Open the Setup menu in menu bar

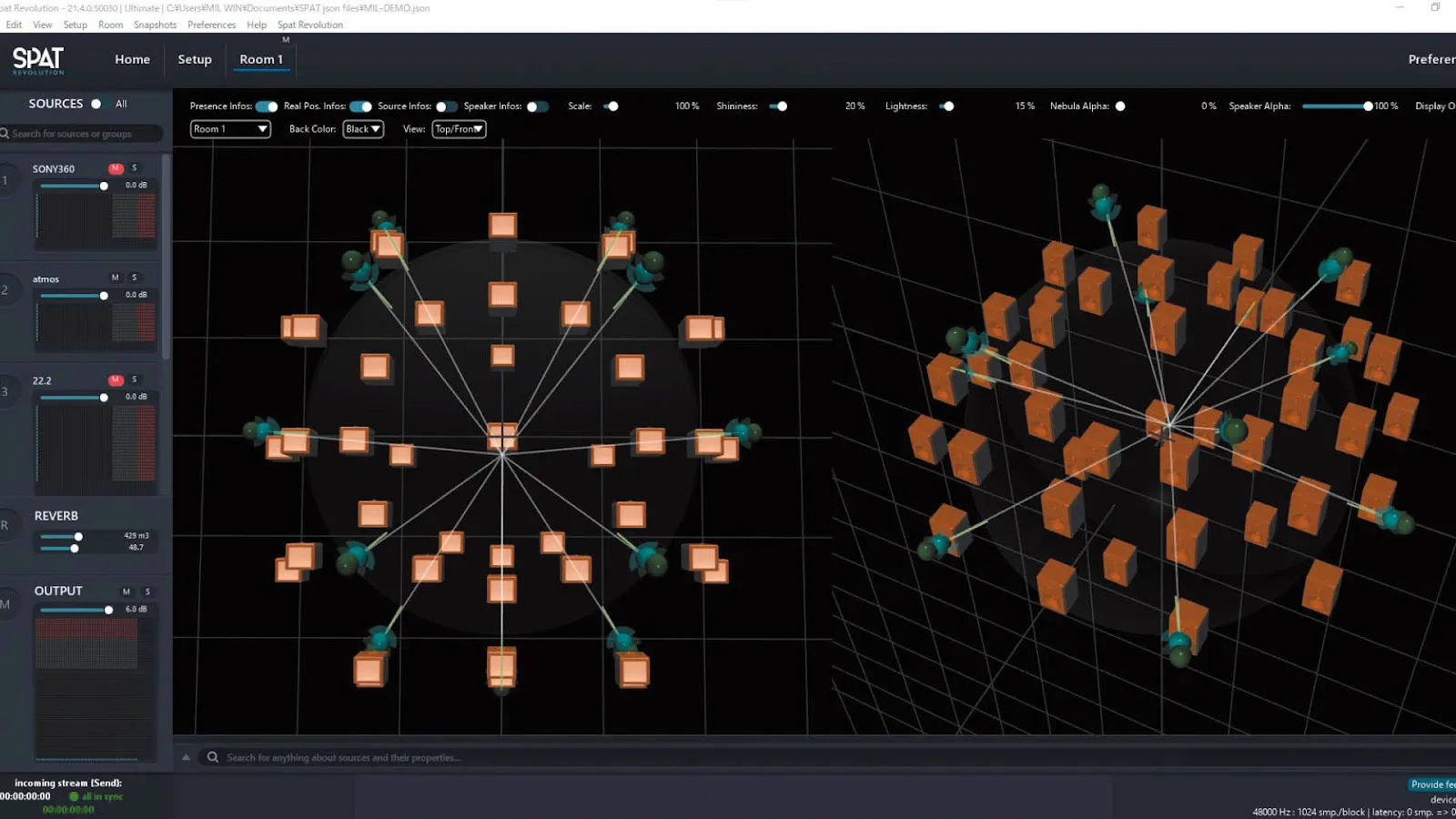(76, 25)
